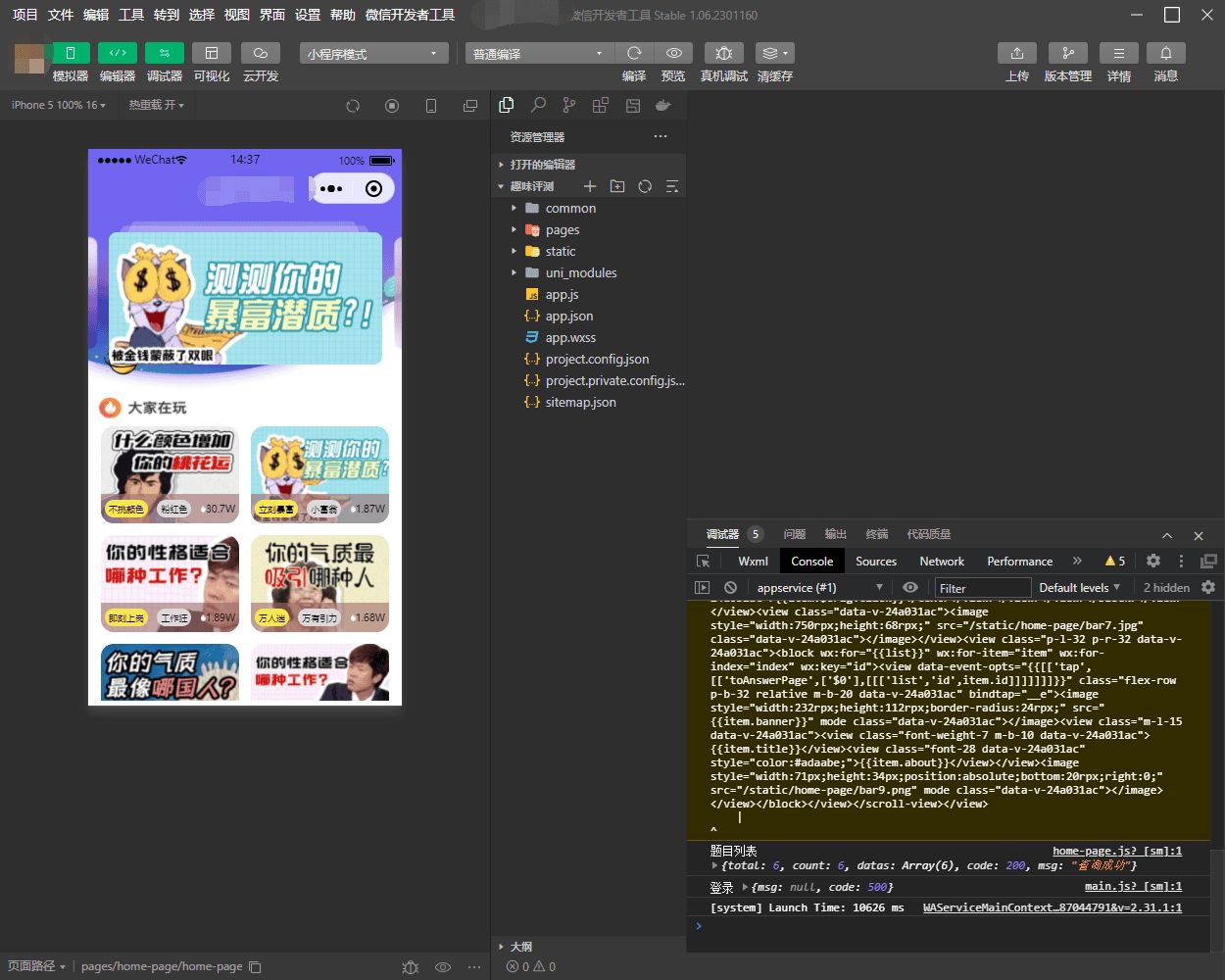
Task: Click the new file plus icon
Action: pos(590,186)
